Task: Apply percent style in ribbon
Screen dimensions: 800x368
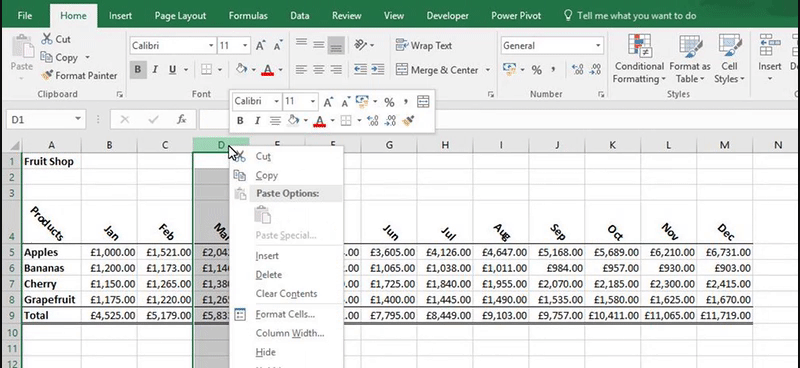Action: [x=536, y=70]
